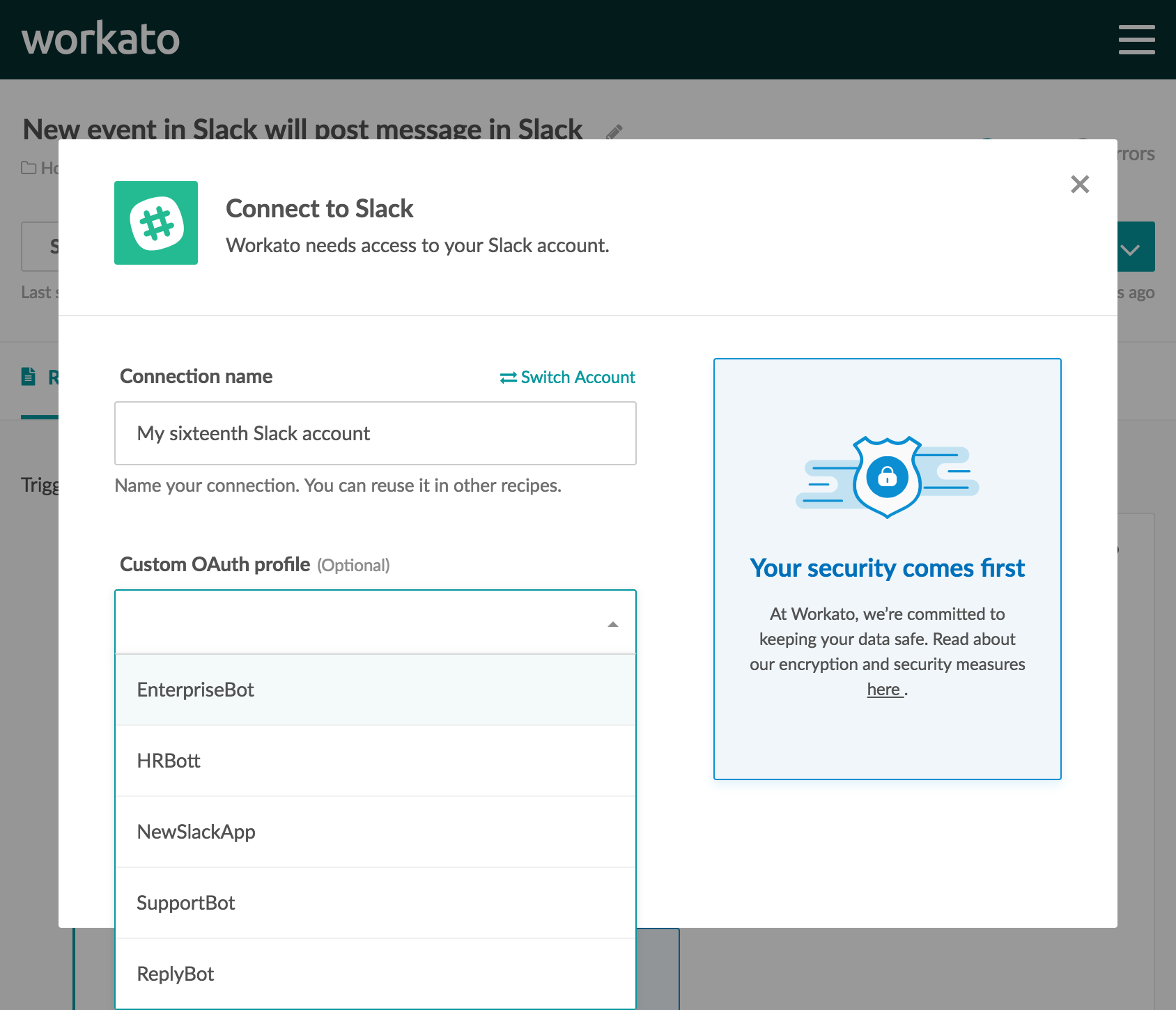
Task: Switch to the Recipe tab on the left
Action: [42, 376]
